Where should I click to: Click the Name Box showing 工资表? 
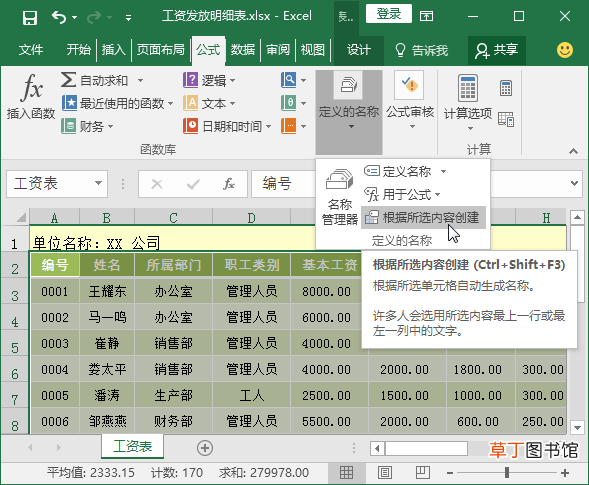50,184
